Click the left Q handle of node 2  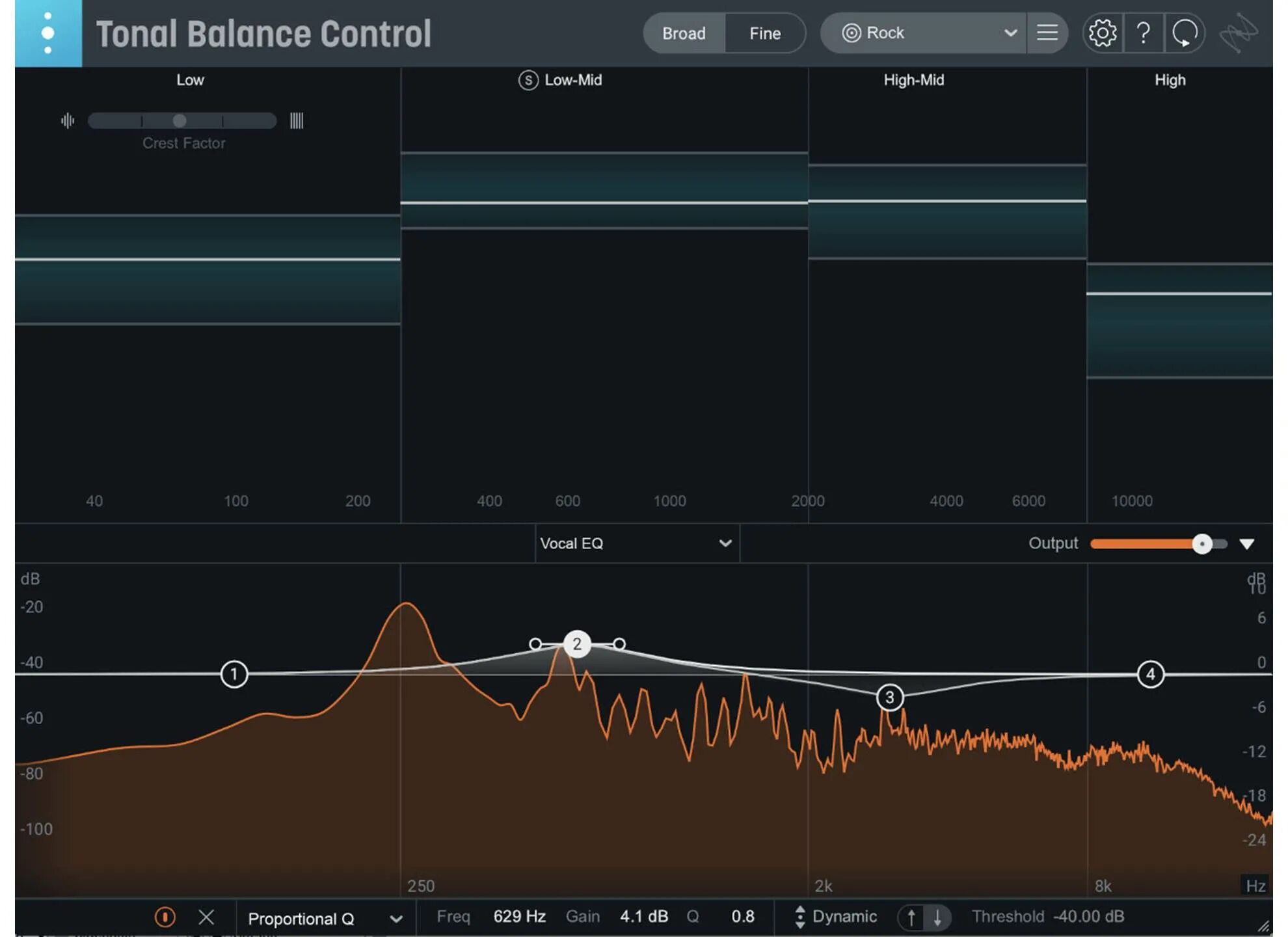pos(535,644)
